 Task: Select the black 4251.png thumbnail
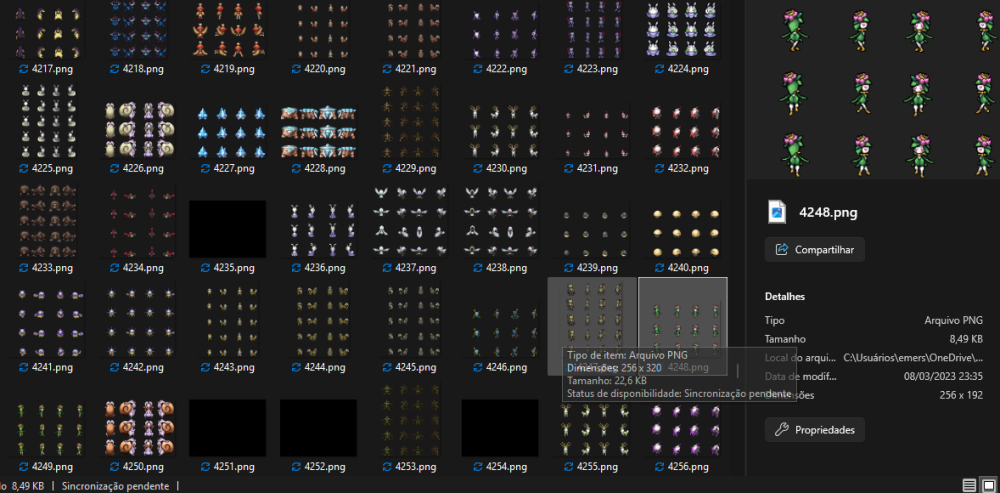pyautogui.click(x=228, y=429)
